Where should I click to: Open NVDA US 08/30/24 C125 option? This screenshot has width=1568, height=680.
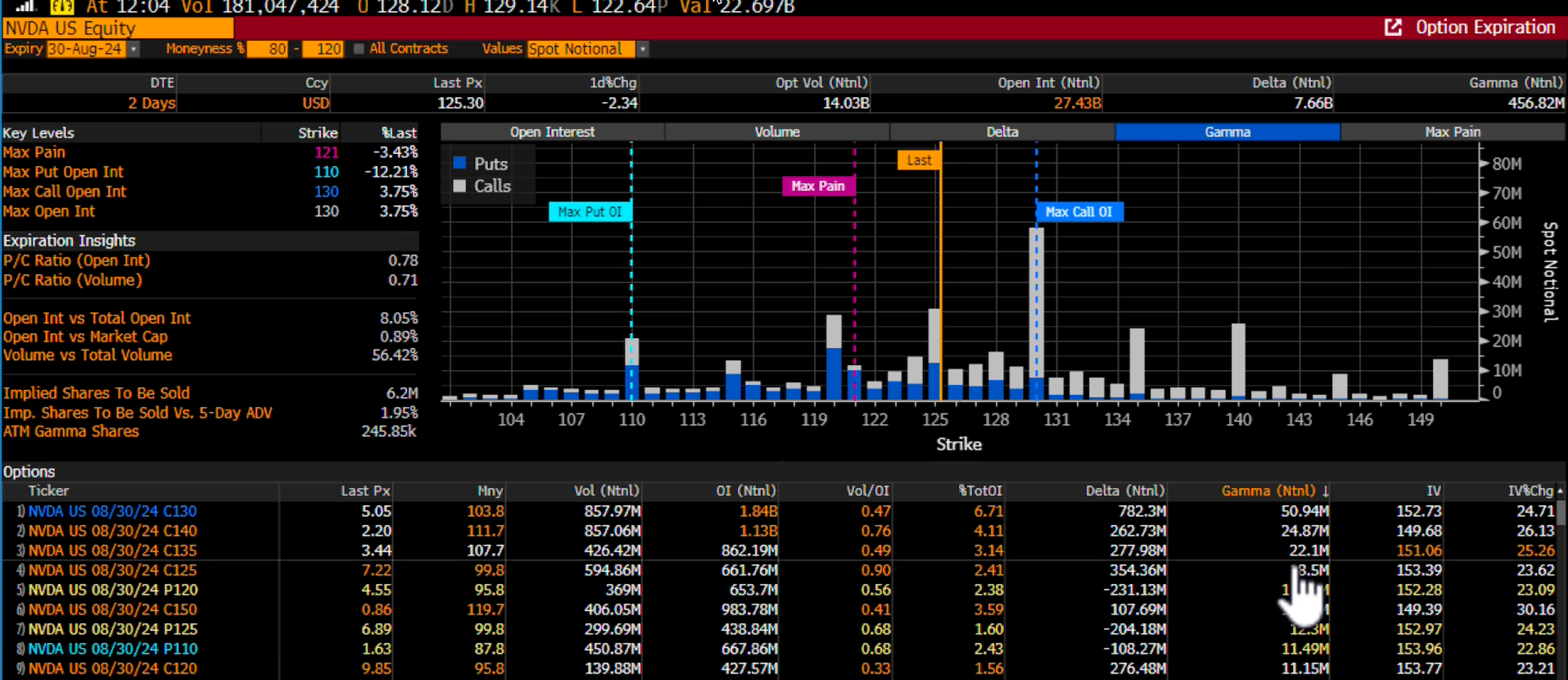[113, 570]
